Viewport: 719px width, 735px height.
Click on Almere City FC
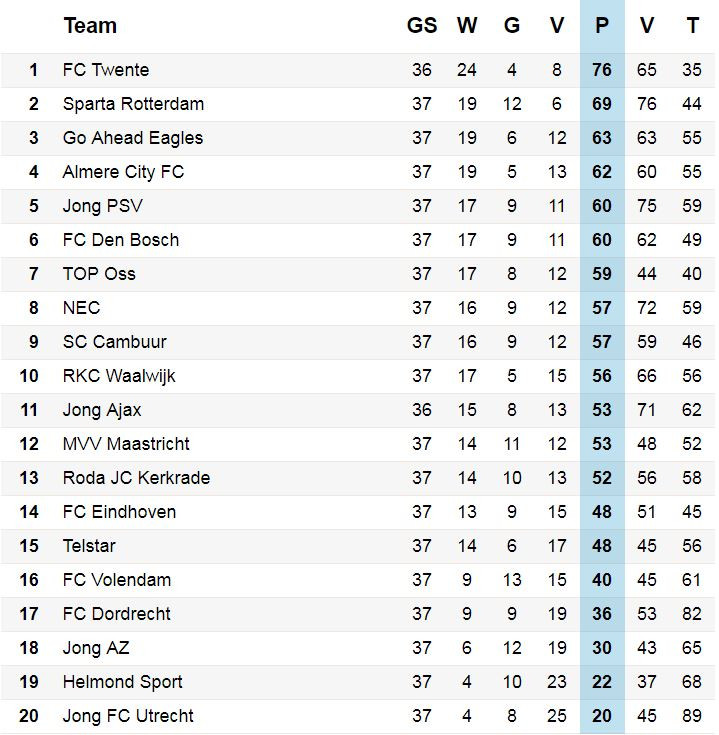coord(123,172)
